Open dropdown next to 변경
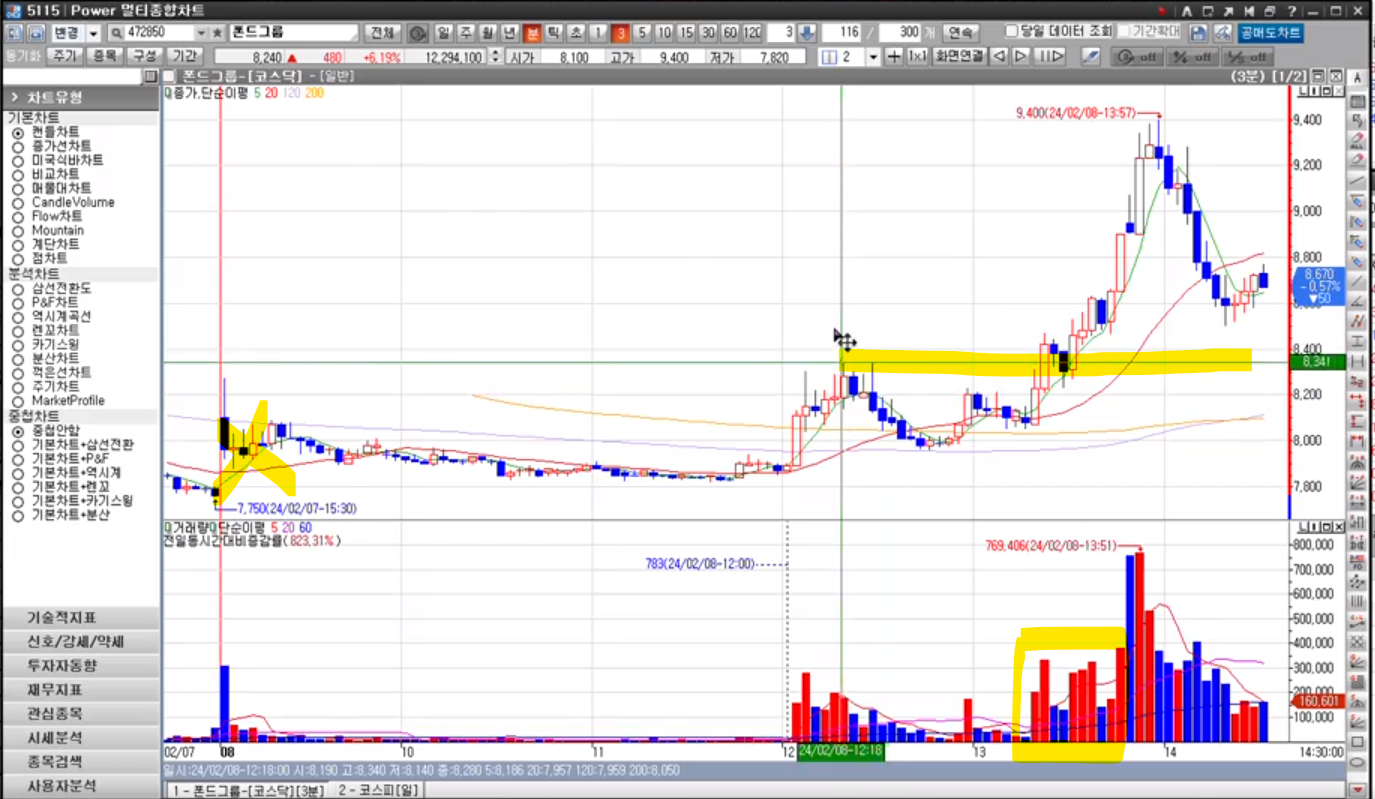This screenshot has height=799, width=1375. (93, 33)
